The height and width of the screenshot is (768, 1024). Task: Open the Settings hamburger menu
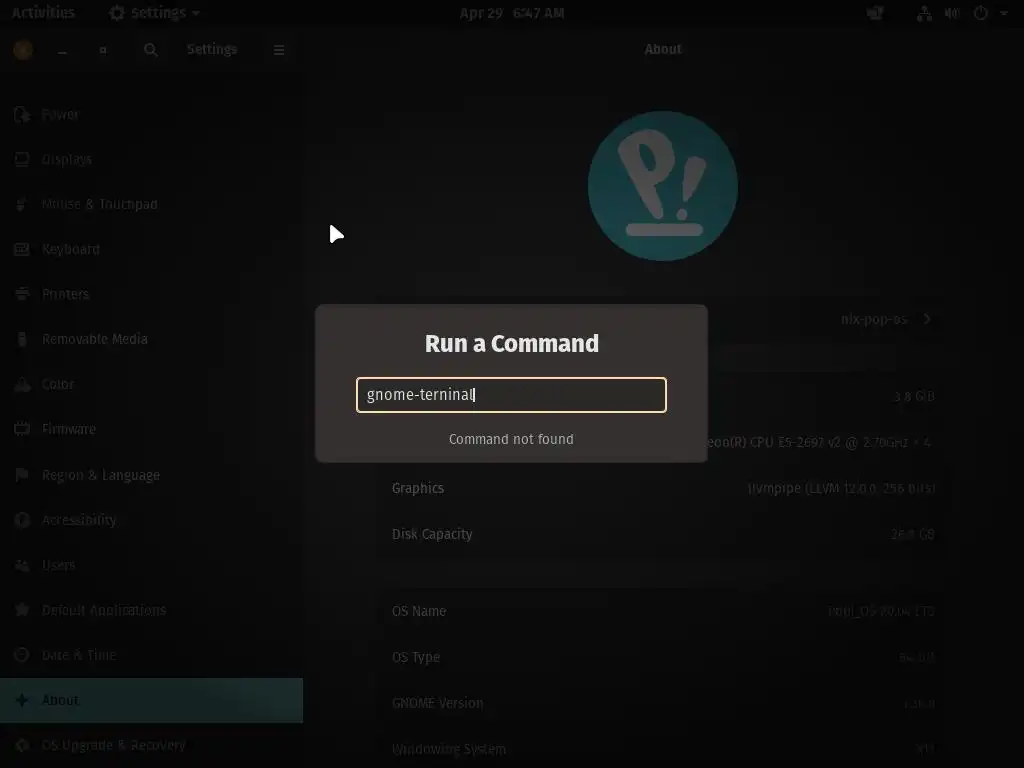click(279, 50)
